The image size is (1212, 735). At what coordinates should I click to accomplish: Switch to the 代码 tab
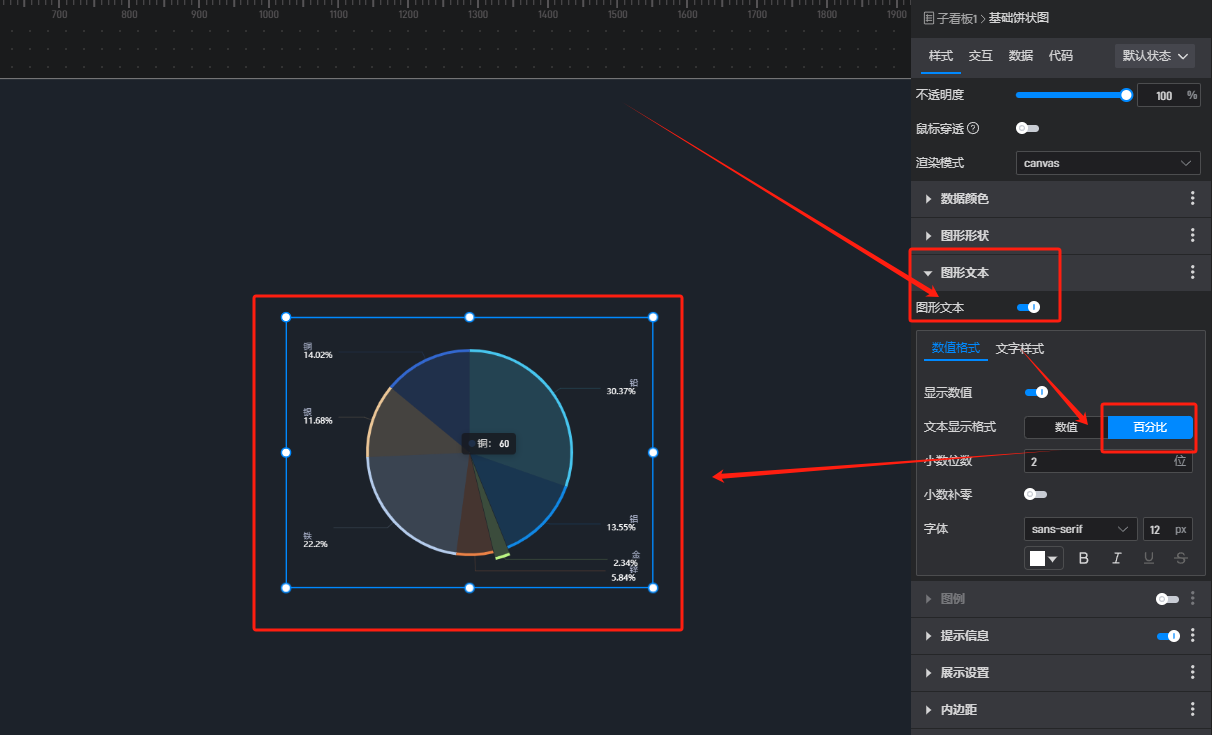coord(1061,56)
